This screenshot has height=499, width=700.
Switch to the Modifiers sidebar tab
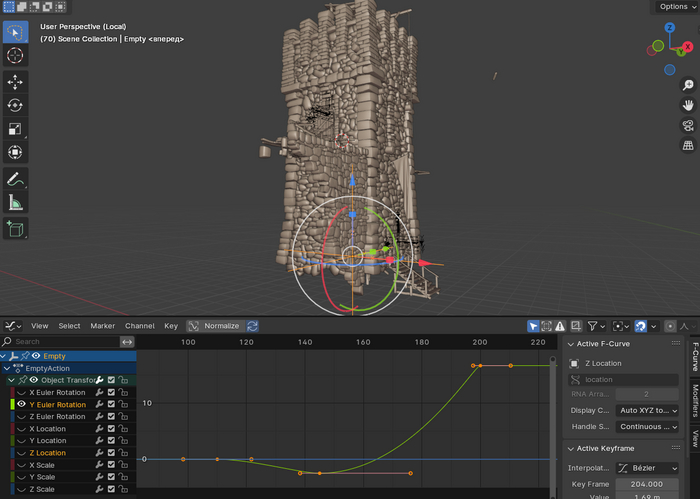[x=693, y=399]
